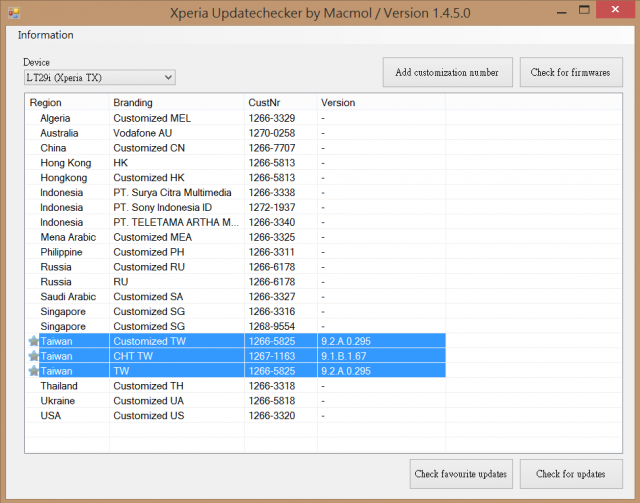Click the app icon in the title bar
Screen dimensions: 640x503
pos(13,13)
